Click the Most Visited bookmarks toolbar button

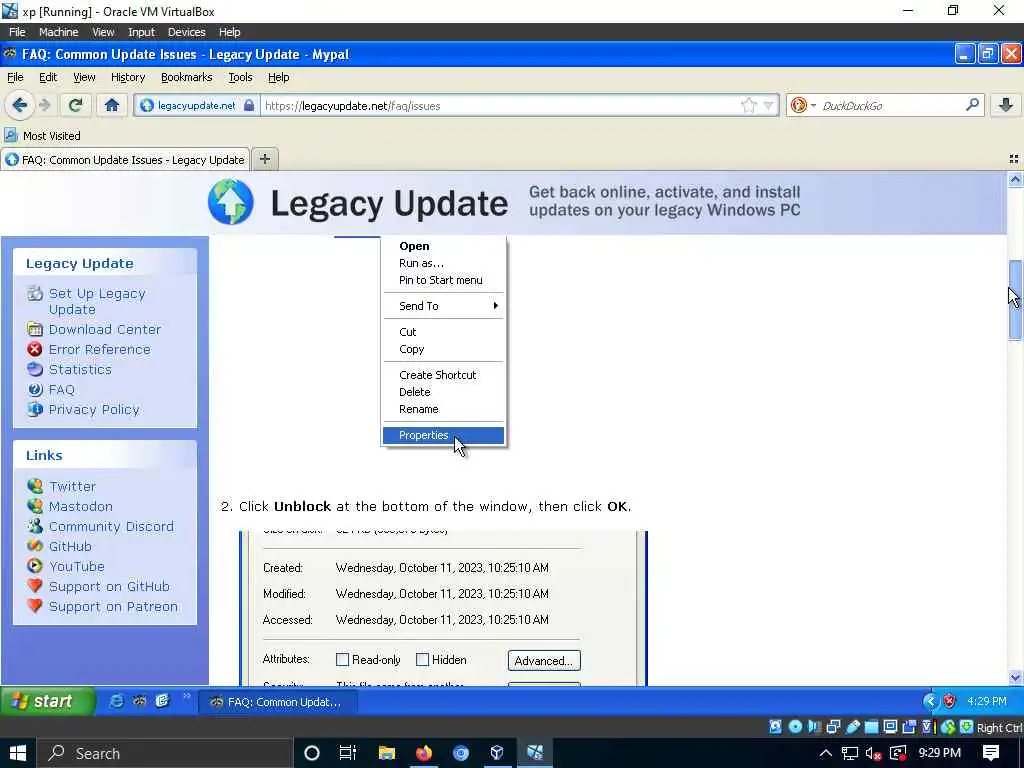[x=42, y=136]
